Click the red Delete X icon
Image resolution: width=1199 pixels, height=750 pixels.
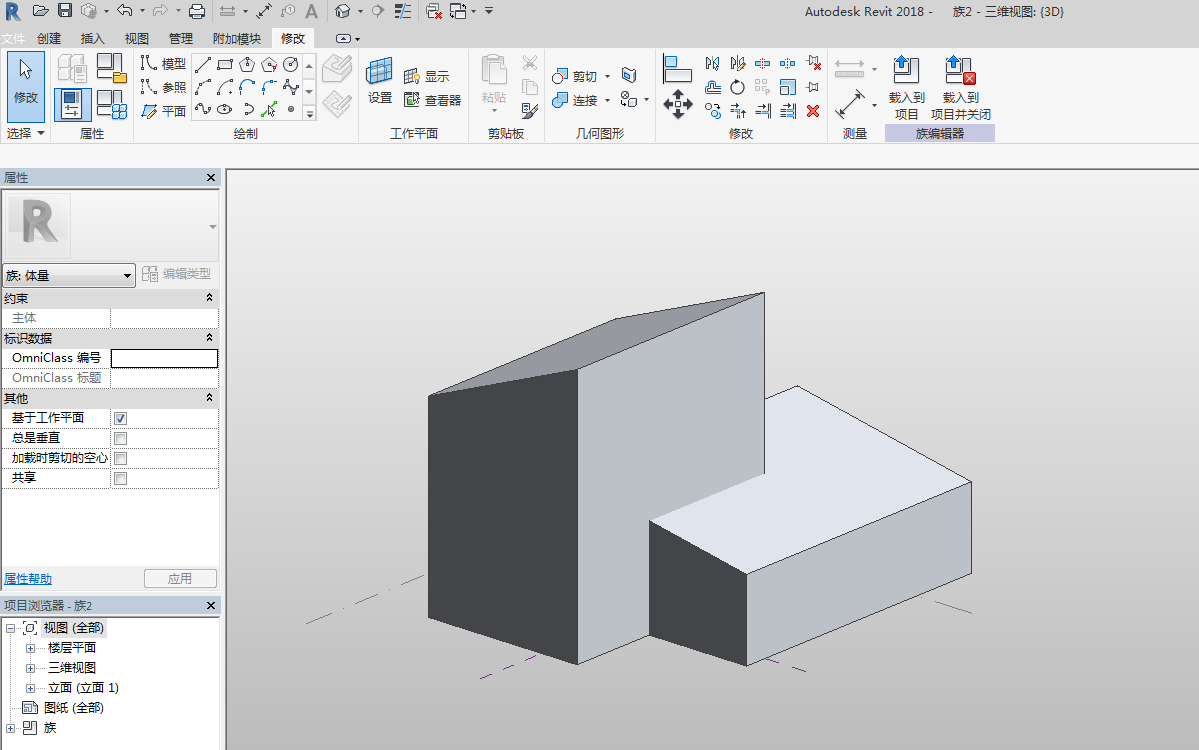click(813, 111)
